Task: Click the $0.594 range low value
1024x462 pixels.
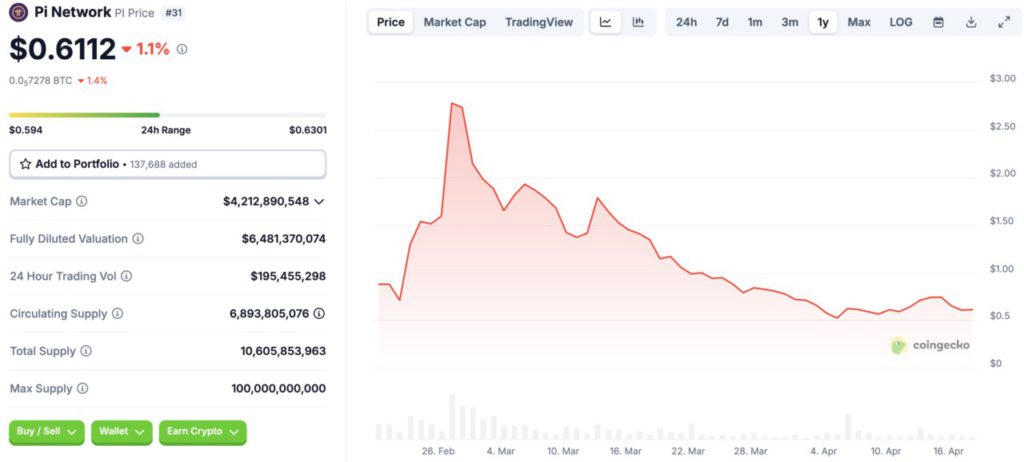Action: [x=25, y=130]
